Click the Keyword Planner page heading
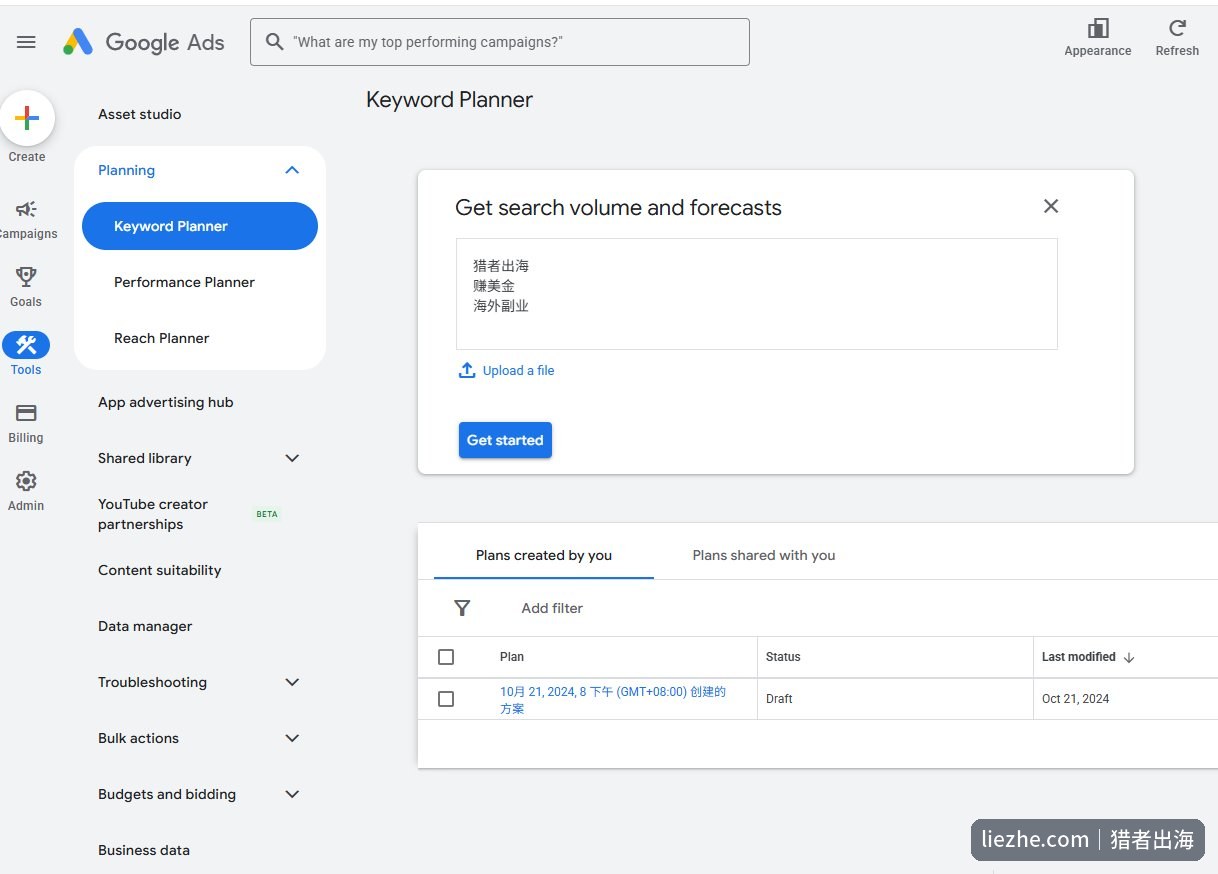 449,99
